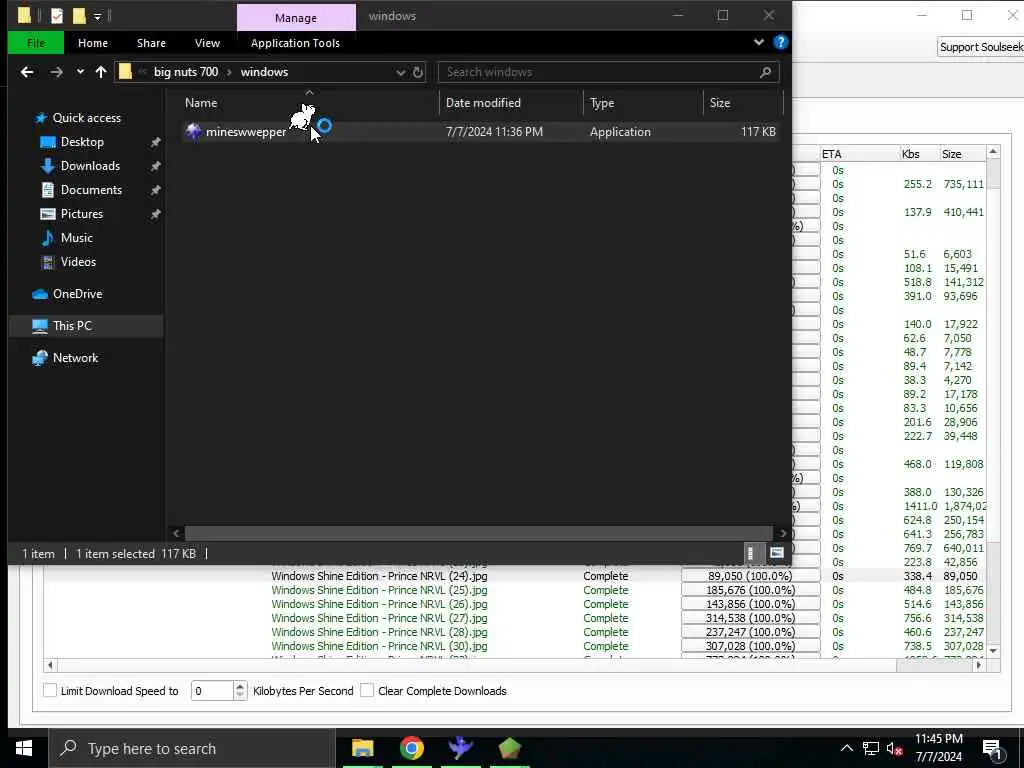Sort files by Size column header

[743, 103]
